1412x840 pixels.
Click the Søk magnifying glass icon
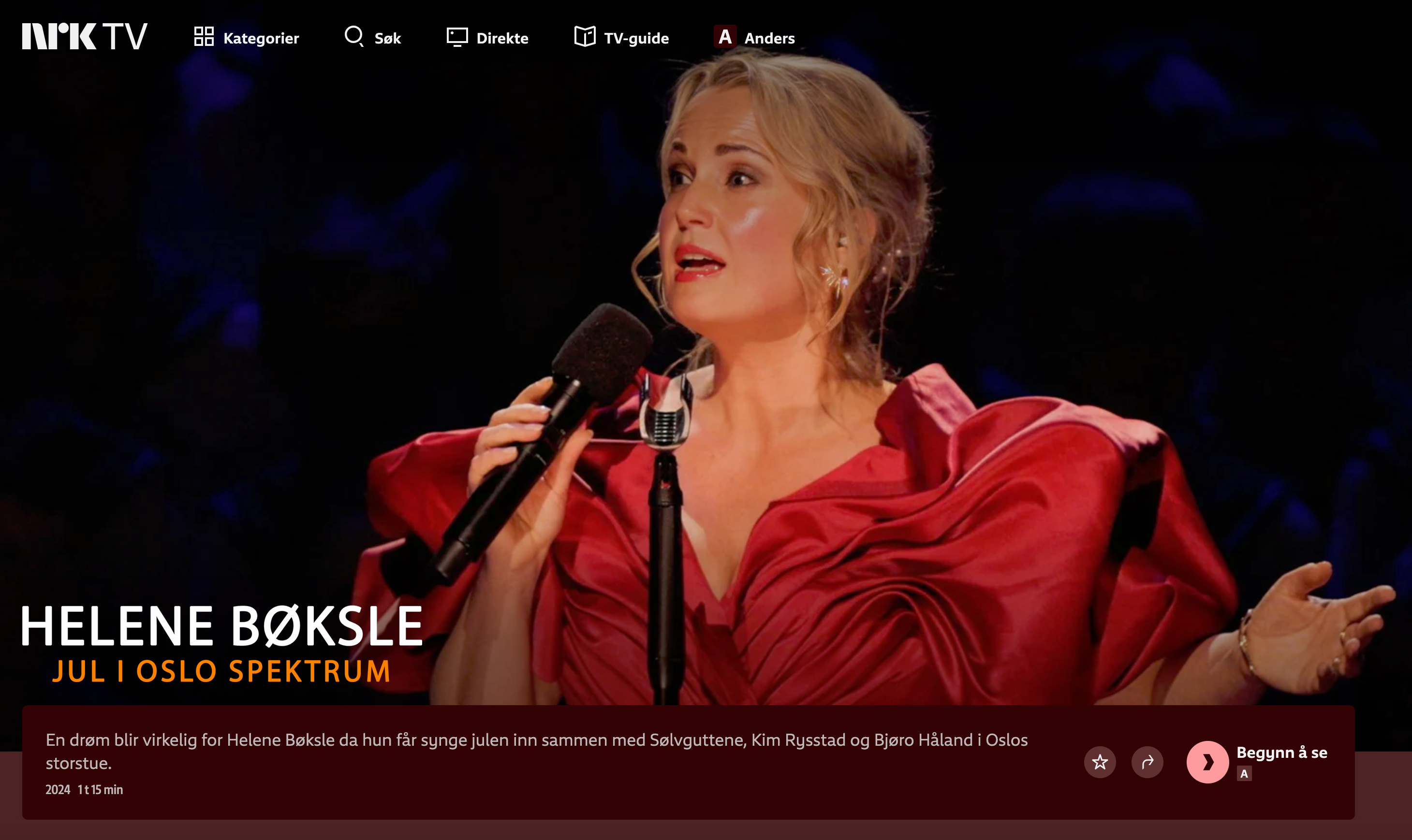pyautogui.click(x=354, y=37)
